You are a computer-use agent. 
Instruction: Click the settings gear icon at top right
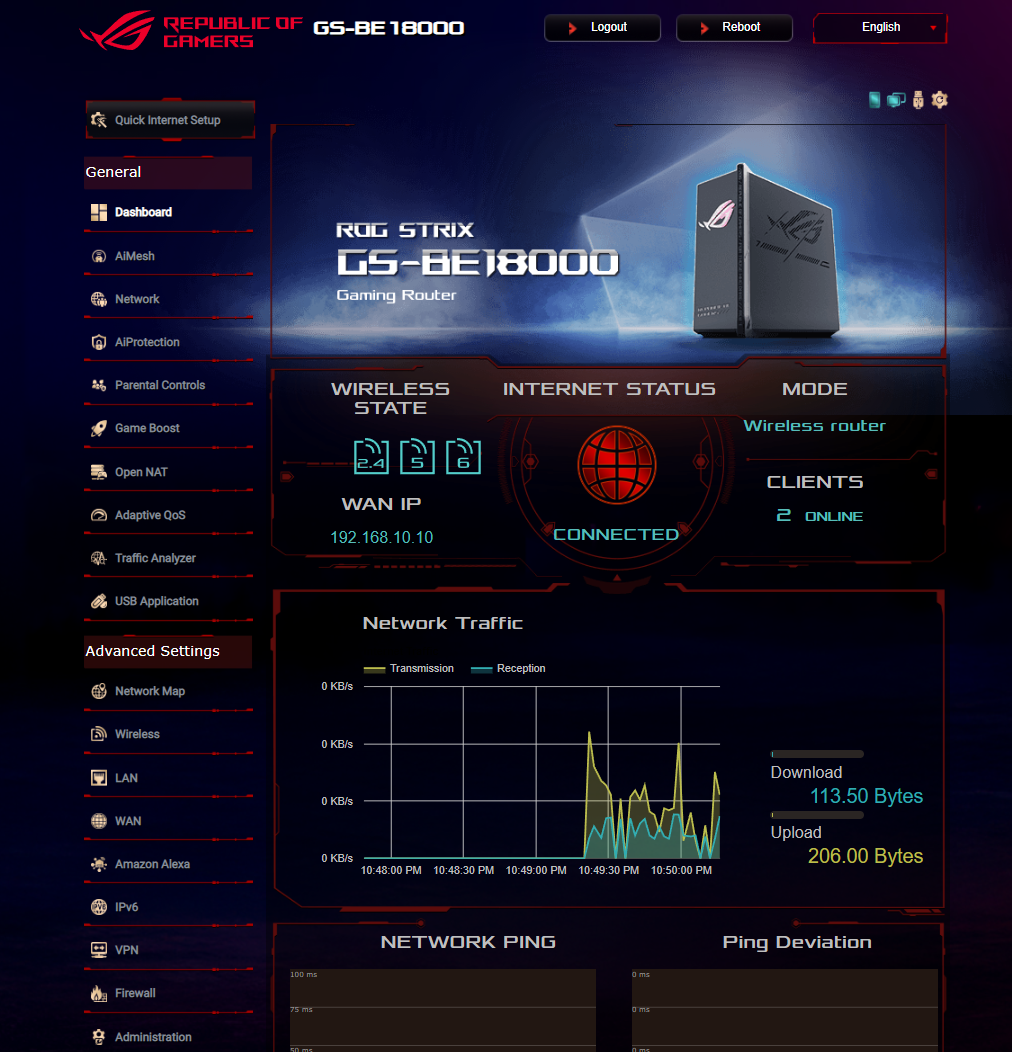pyautogui.click(x=940, y=100)
